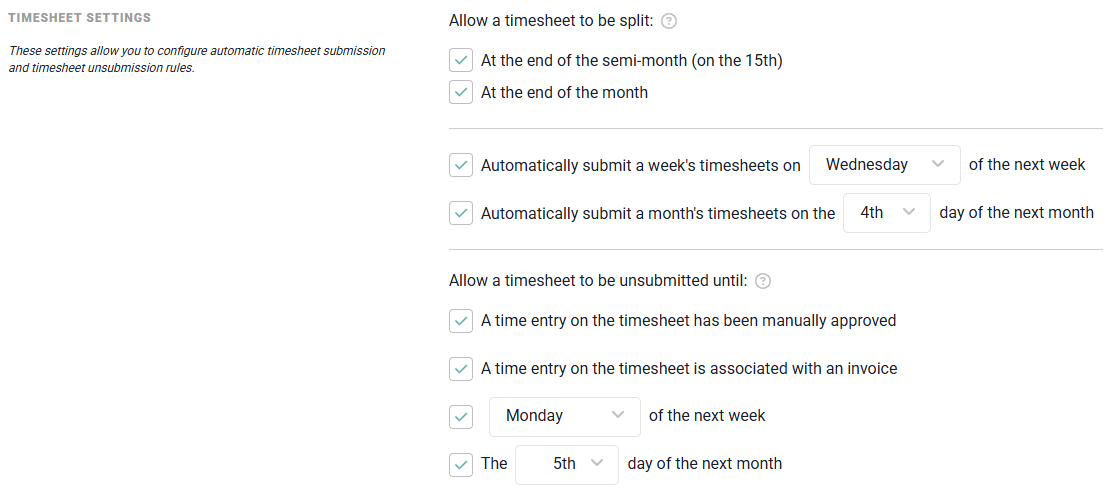1106x490 pixels.
Task: Uncheck 'At the end of the semi-month' option
Action: (x=461, y=61)
